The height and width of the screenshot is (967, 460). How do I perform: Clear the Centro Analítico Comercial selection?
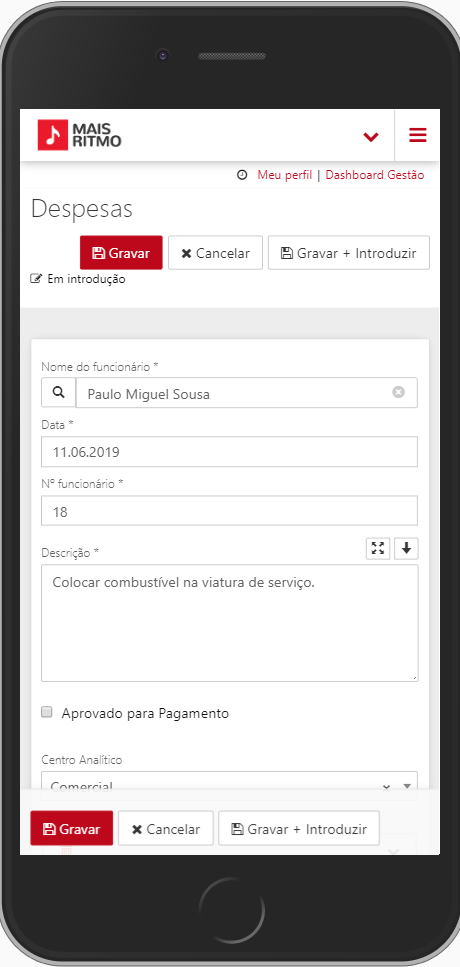point(387,786)
